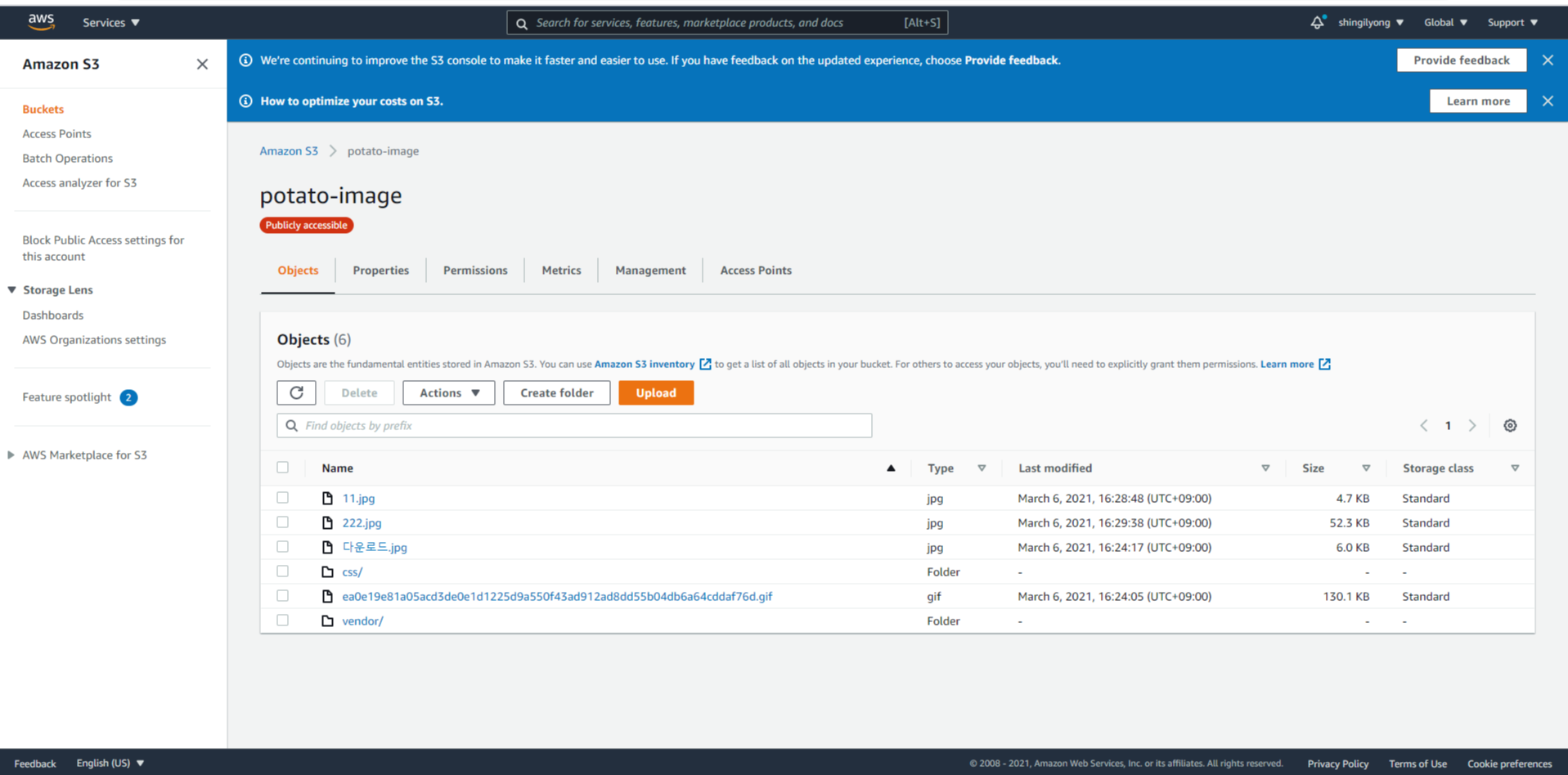This screenshot has height=775, width=1568.
Task: Go to the previous page arrow
Action: click(x=1424, y=425)
